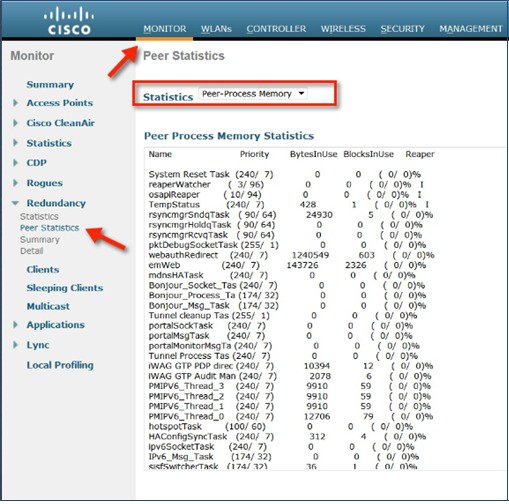Expand the Applications section arrow

tap(15, 325)
